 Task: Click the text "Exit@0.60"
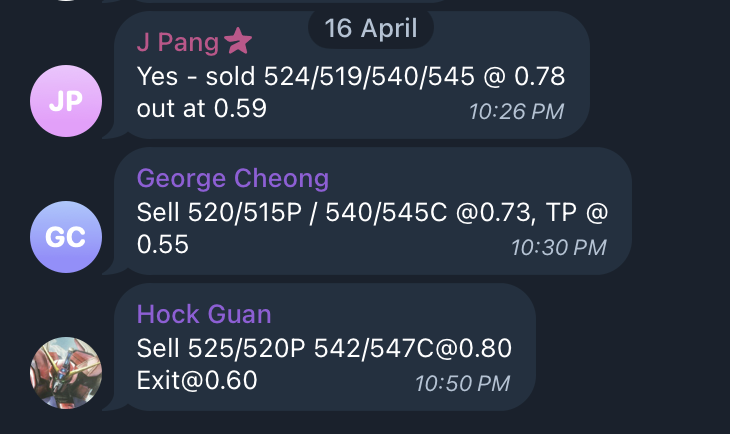(197, 380)
